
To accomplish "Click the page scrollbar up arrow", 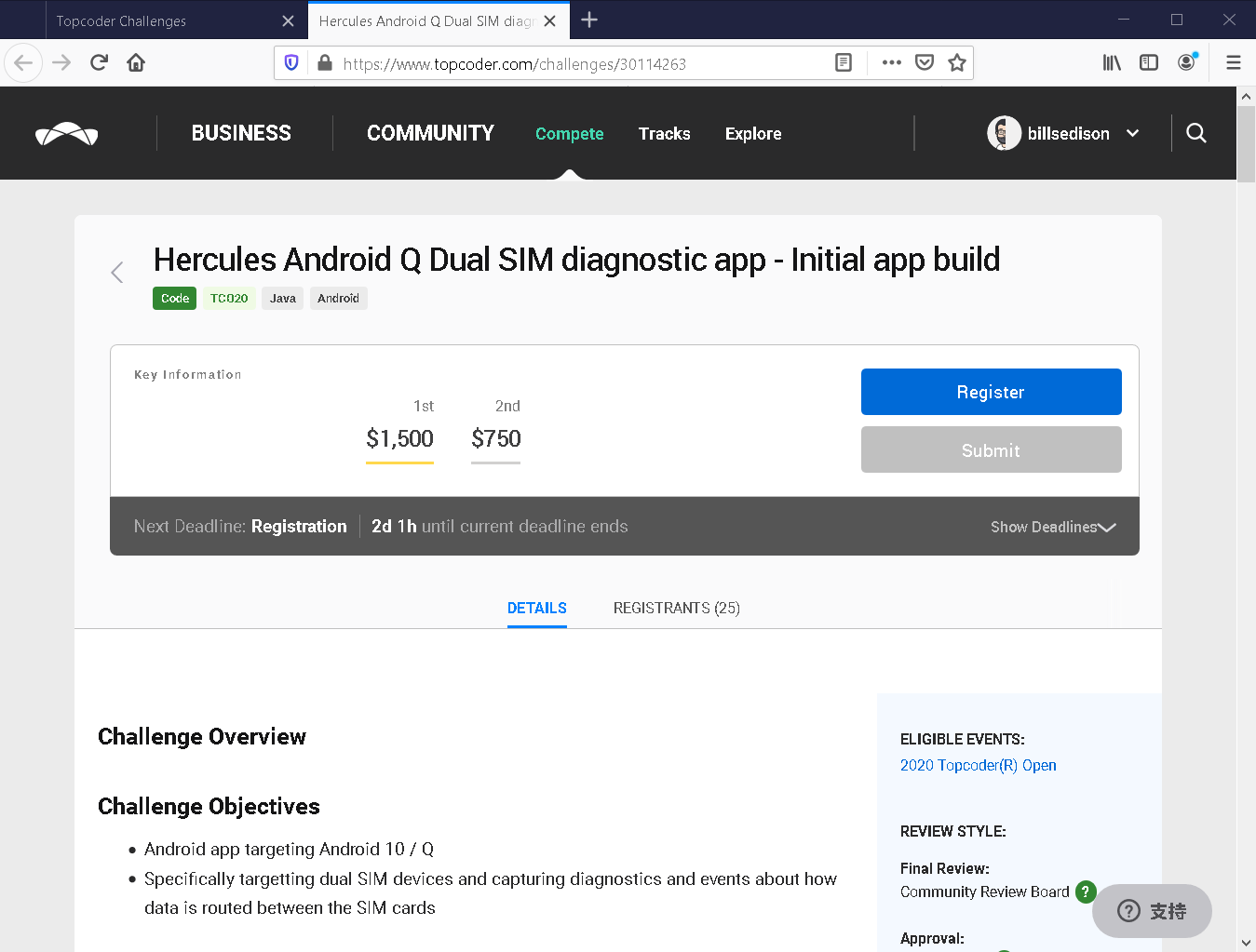I will click(x=1246, y=96).
